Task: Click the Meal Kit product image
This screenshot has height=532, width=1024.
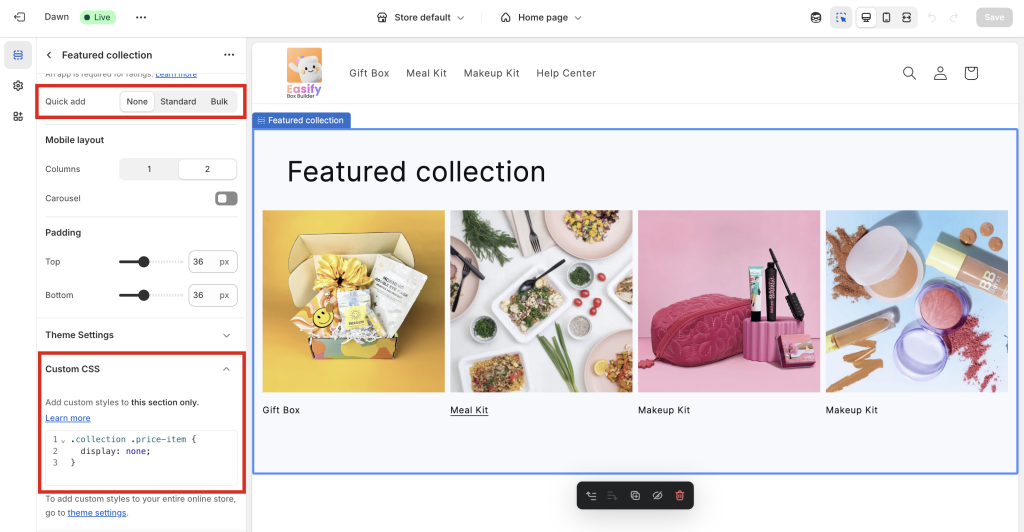Action: (541, 301)
